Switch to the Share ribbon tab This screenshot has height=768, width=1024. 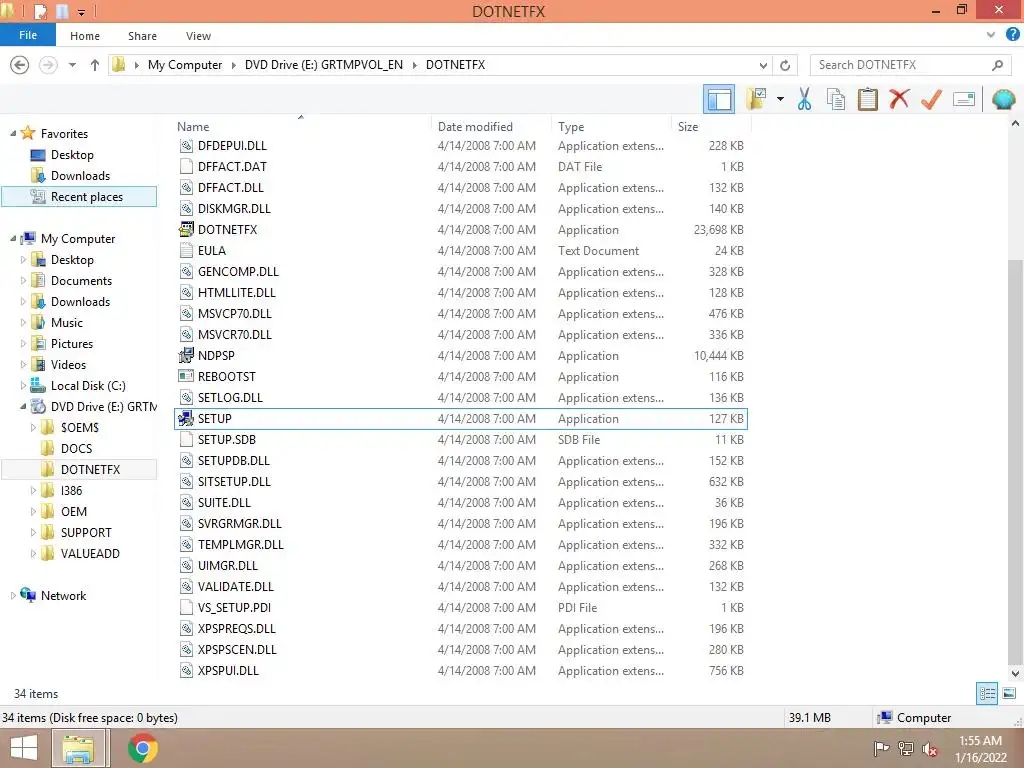tap(142, 36)
